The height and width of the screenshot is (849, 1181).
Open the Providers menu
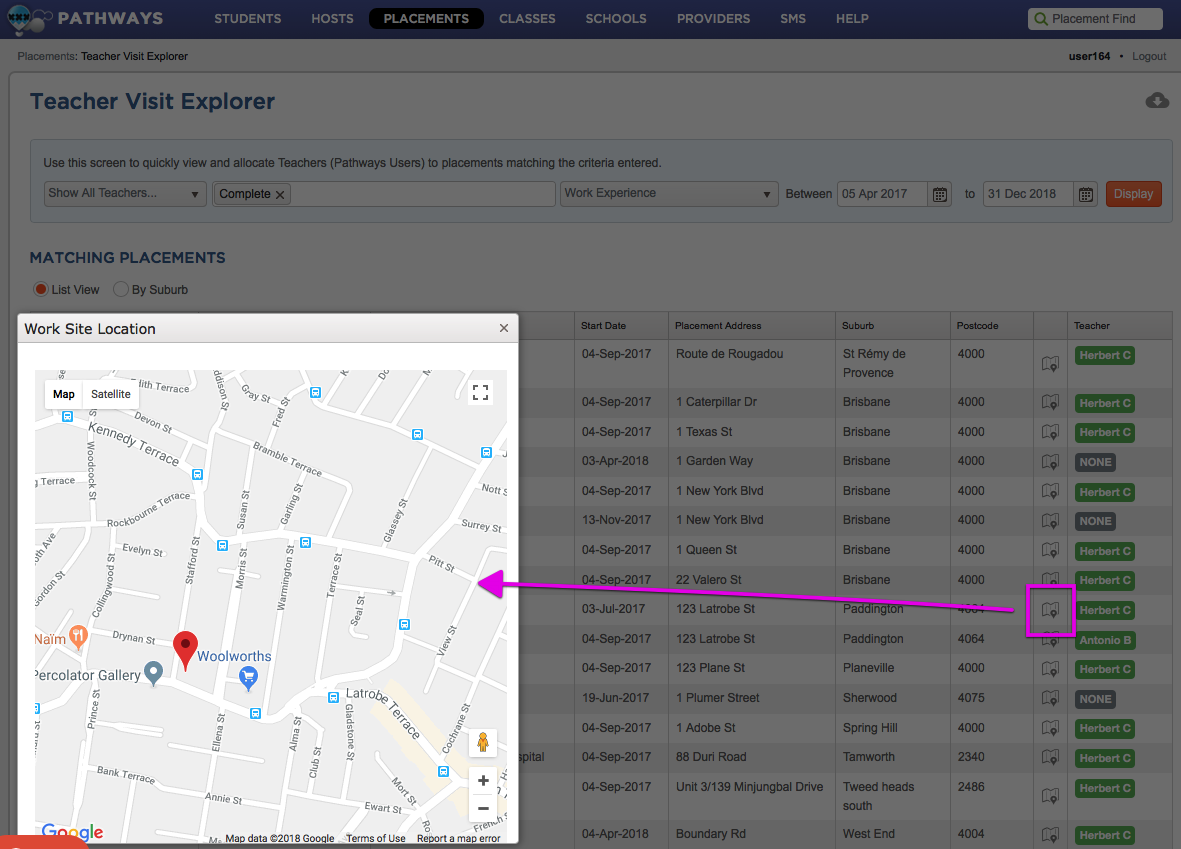tap(713, 19)
